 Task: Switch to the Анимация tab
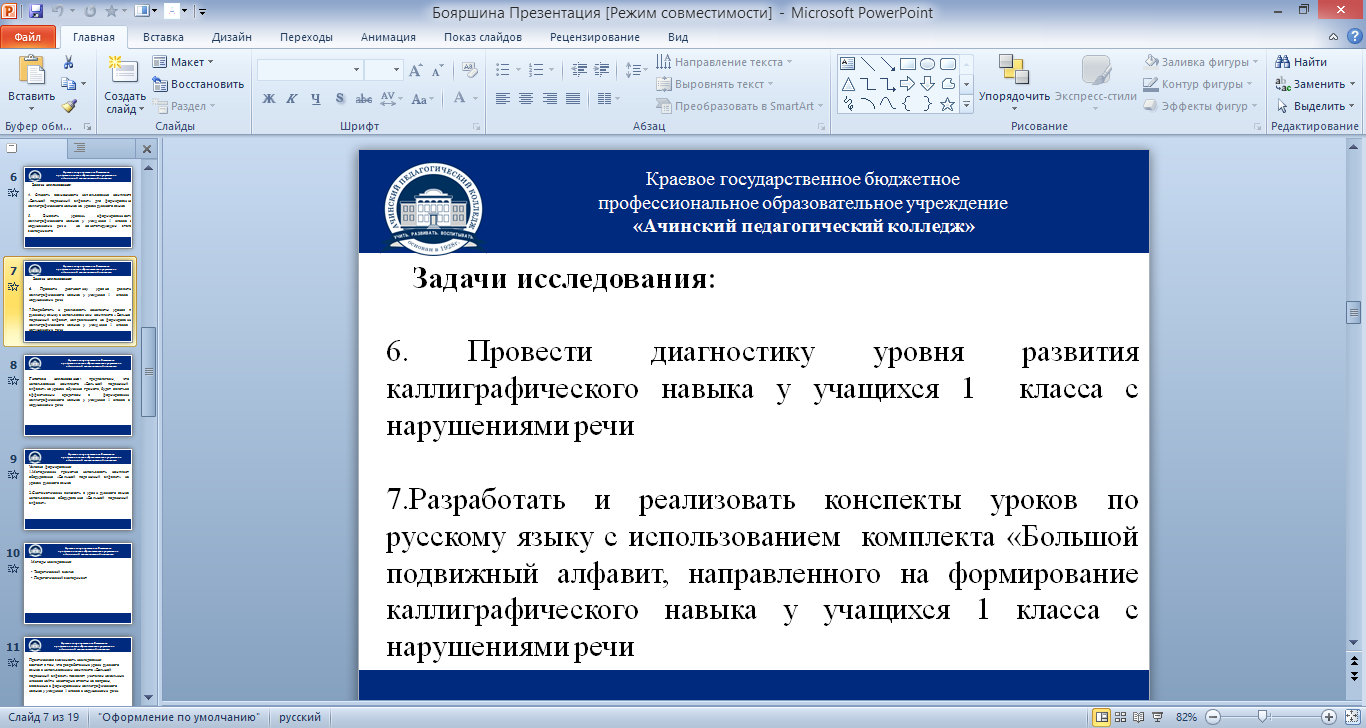[x=390, y=37]
